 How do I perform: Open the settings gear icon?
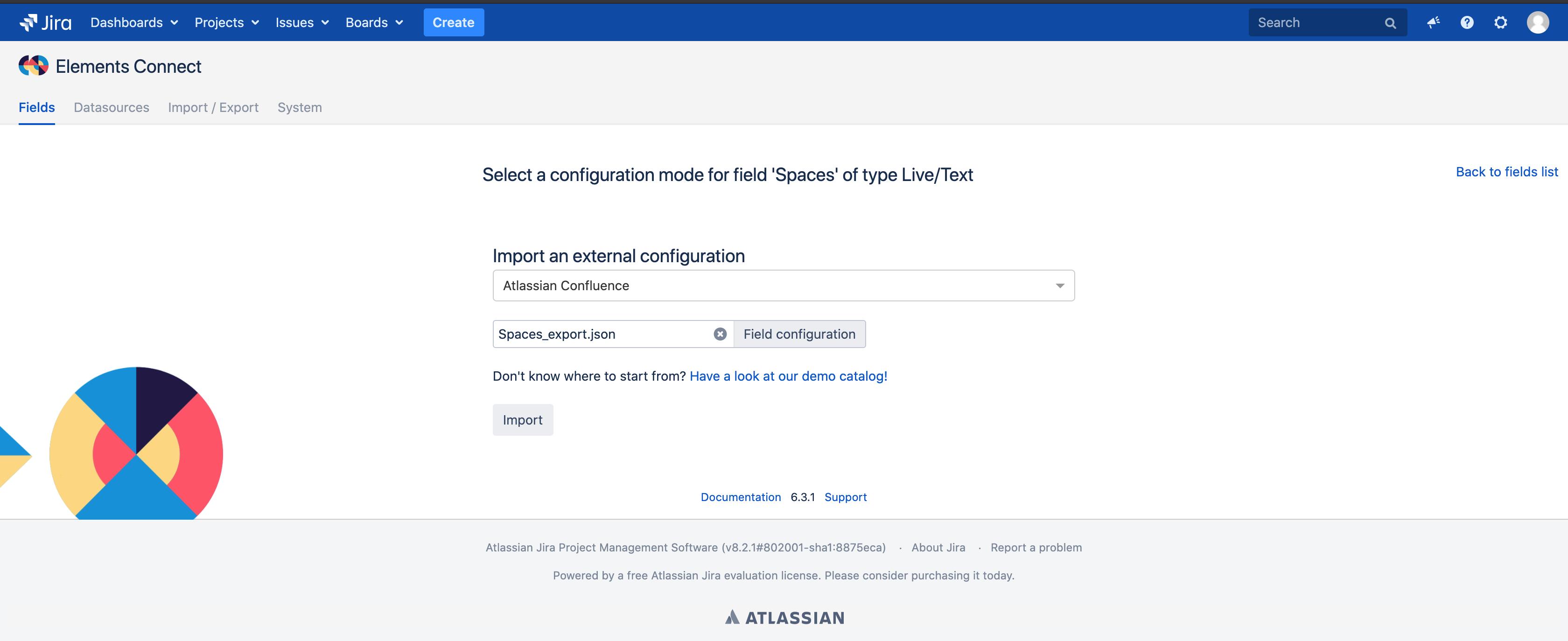1500,22
